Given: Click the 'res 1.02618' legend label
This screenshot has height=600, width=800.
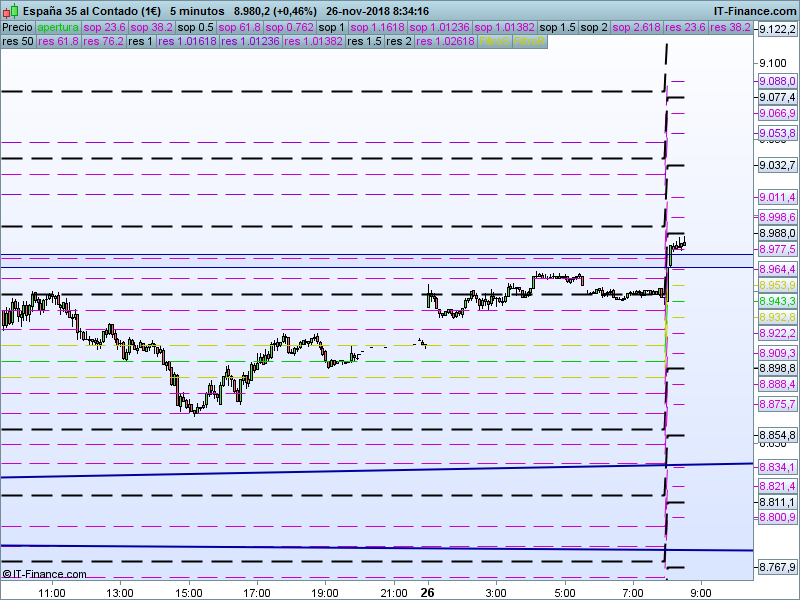Looking at the screenshot, I should tap(445, 41).
